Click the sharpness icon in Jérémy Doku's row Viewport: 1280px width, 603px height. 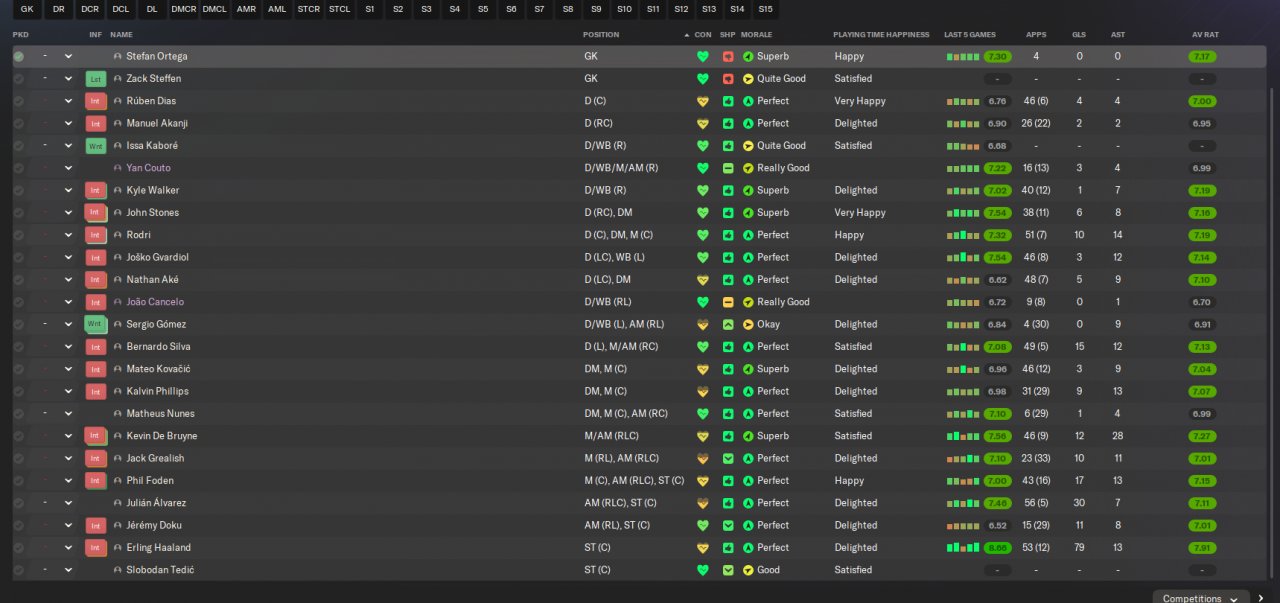click(728, 525)
